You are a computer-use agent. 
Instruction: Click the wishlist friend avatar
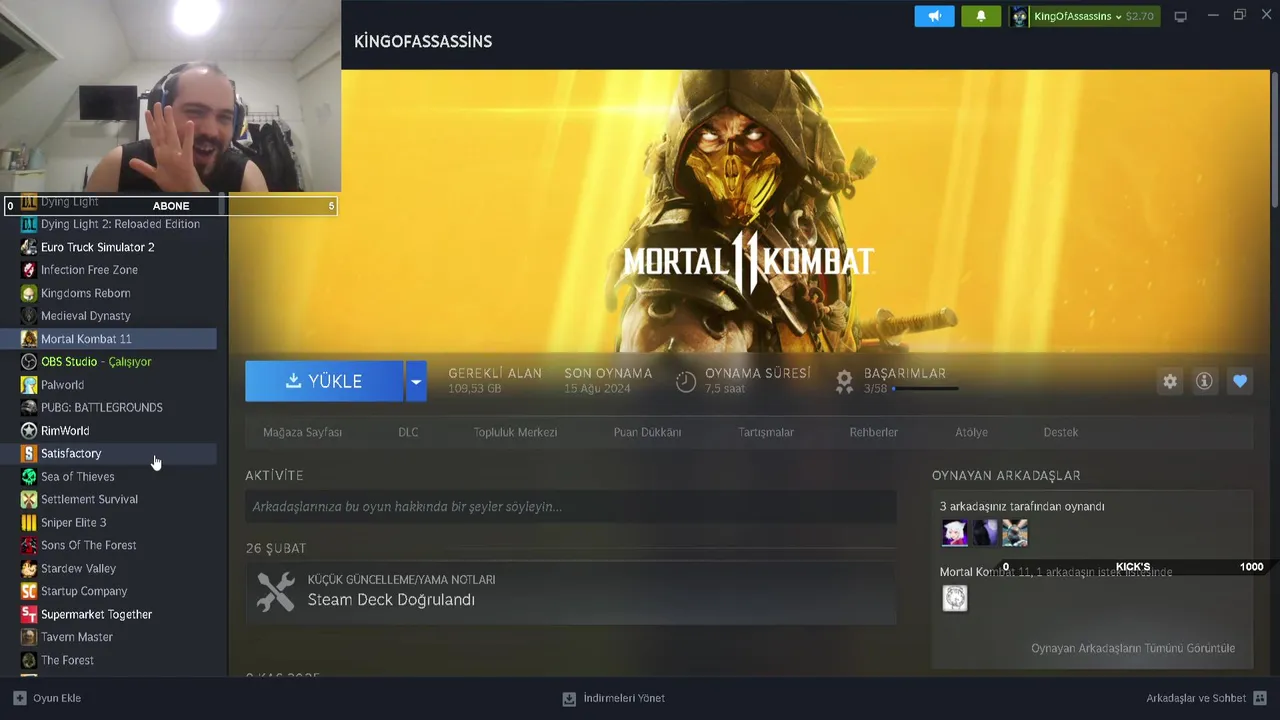coord(955,598)
